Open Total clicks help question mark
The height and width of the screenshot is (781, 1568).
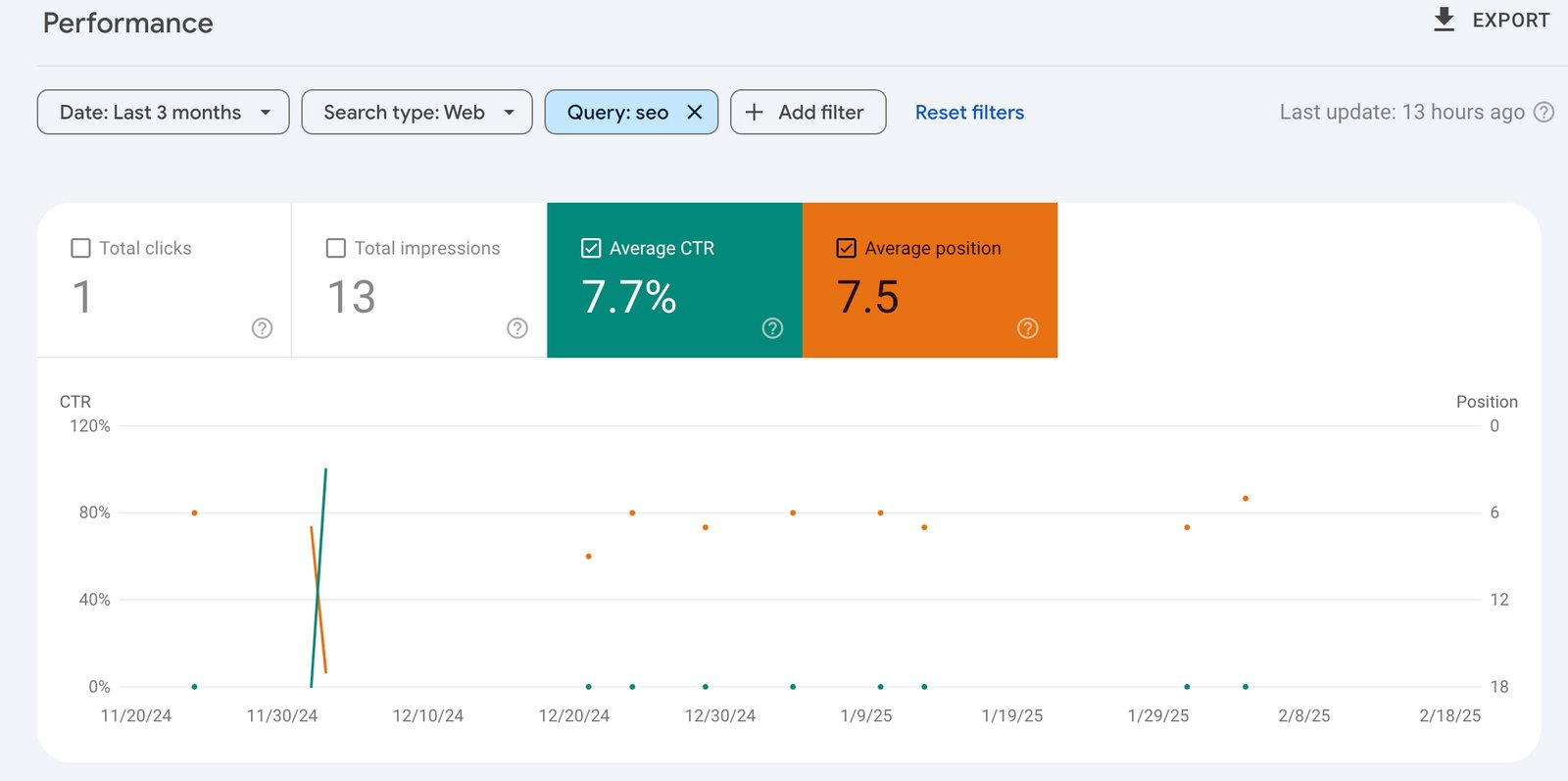(262, 328)
